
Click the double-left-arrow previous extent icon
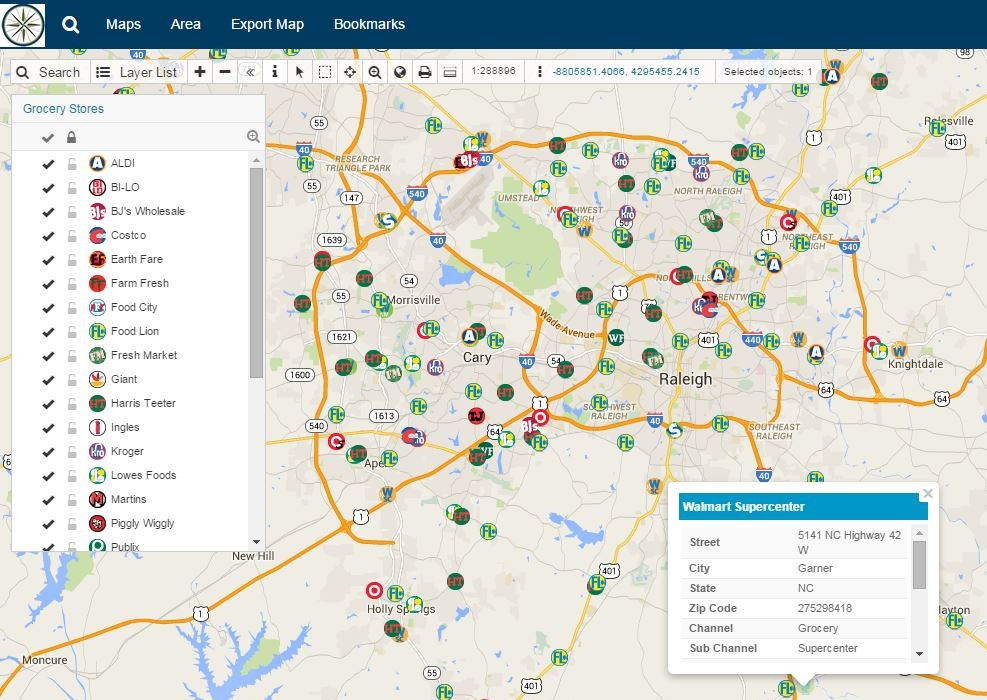(250, 72)
